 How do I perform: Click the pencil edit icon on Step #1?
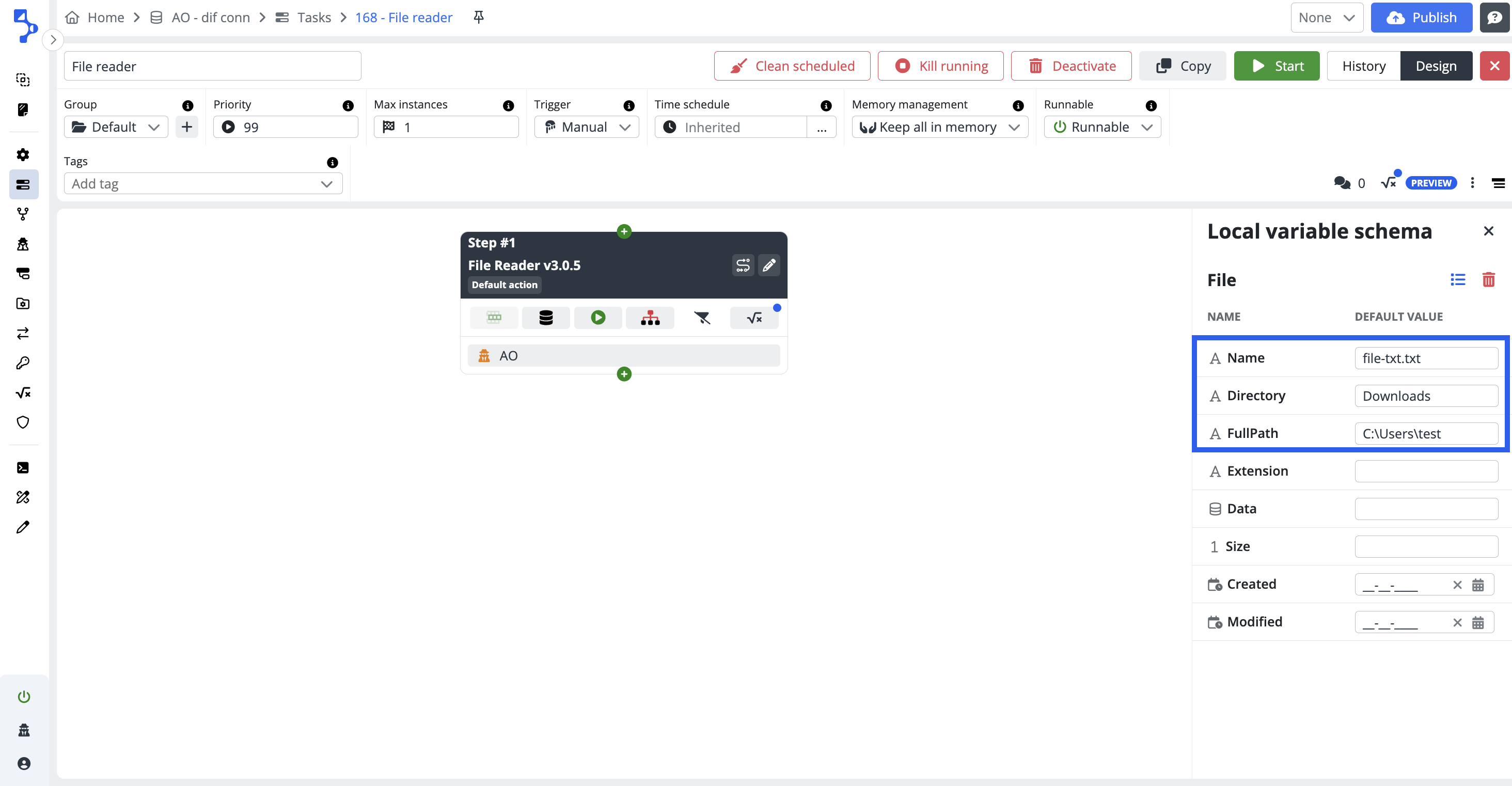(768, 265)
